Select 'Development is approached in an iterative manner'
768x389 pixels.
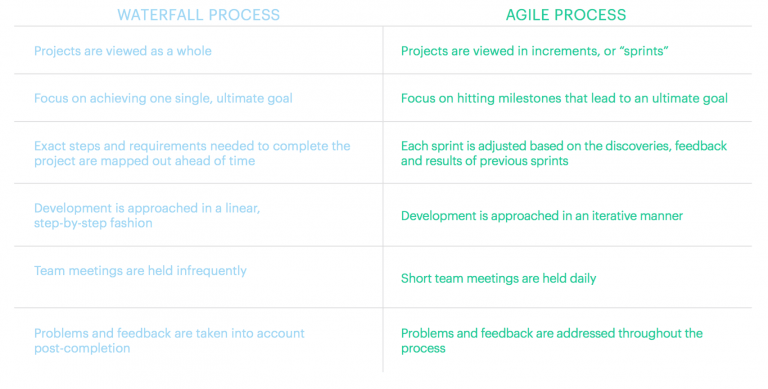point(542,216)
